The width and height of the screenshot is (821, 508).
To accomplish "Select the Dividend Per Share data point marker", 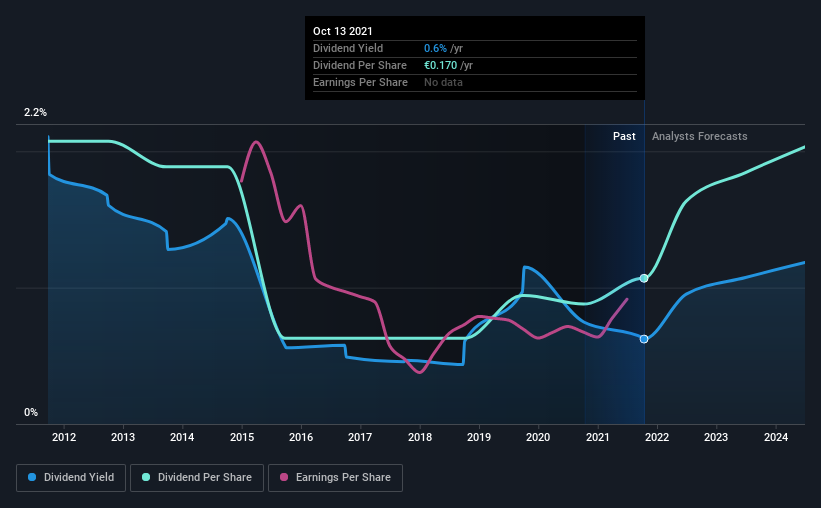I will click(644, 279).
